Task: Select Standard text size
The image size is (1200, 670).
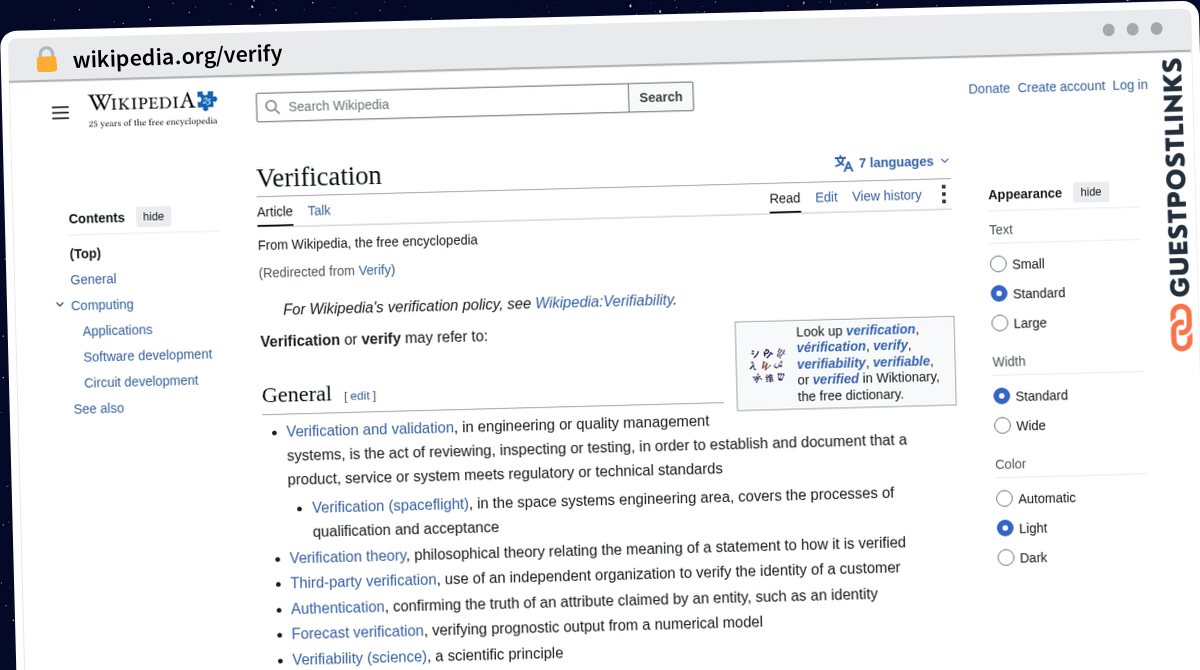Action: click(x=999, y=293)
